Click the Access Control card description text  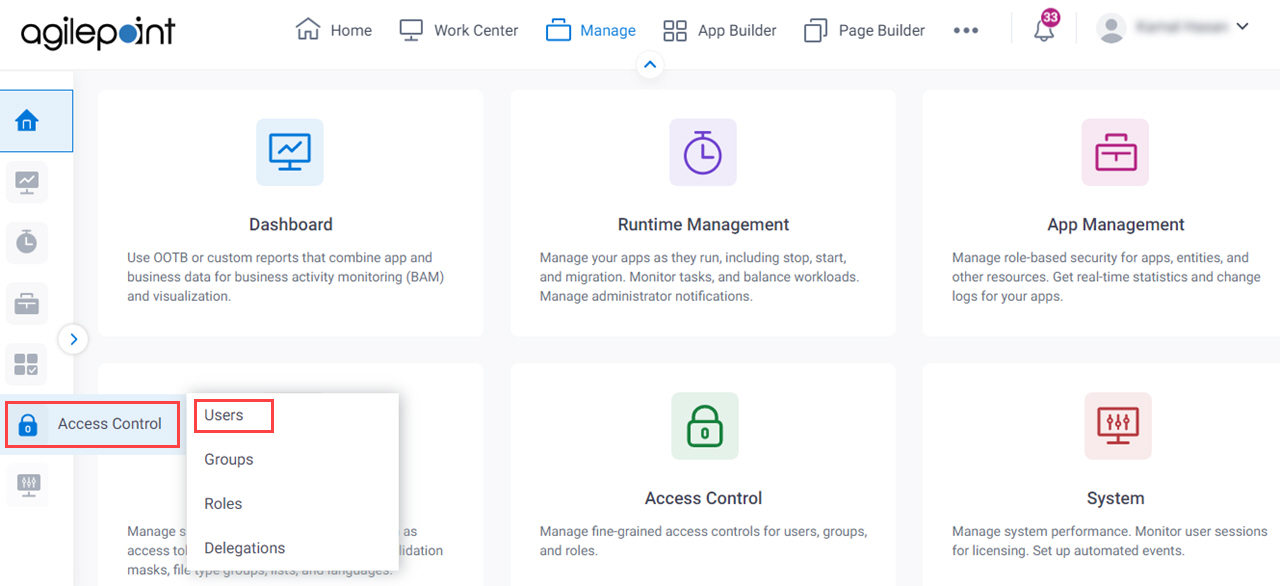pos(703,541)
